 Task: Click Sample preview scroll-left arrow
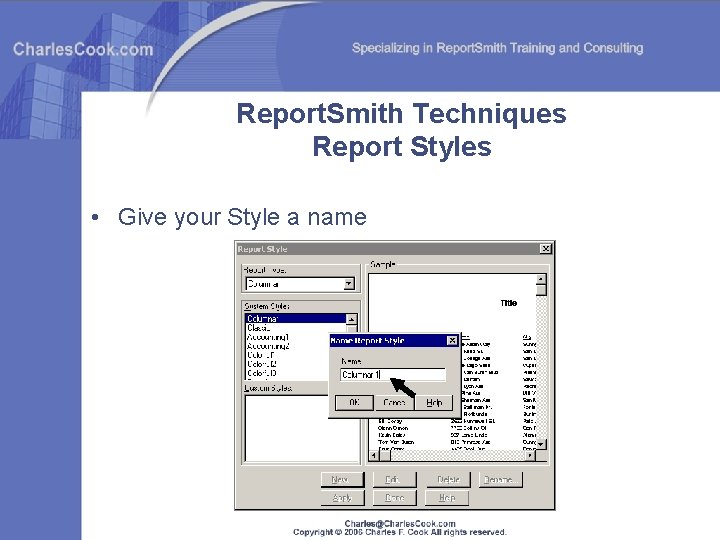click(374, 456)
